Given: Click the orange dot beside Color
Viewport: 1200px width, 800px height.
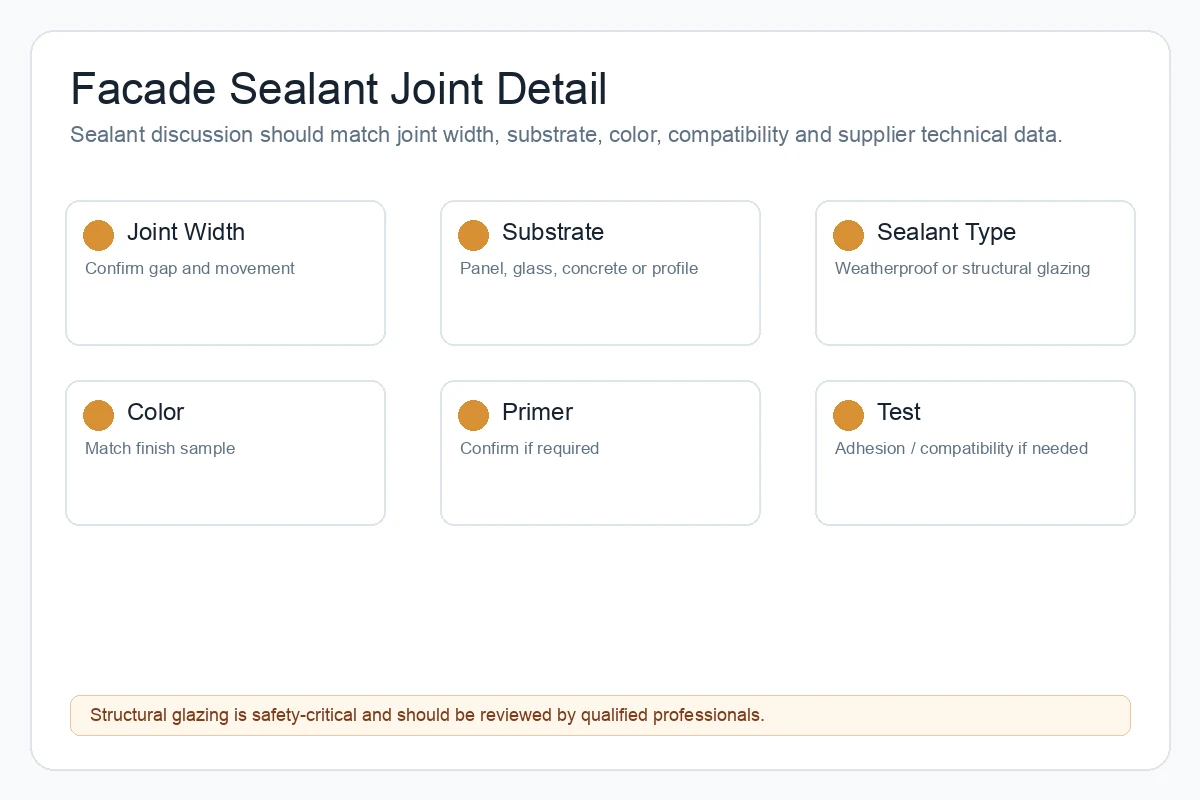Looking at the screenshot, I should click(98, 415).
